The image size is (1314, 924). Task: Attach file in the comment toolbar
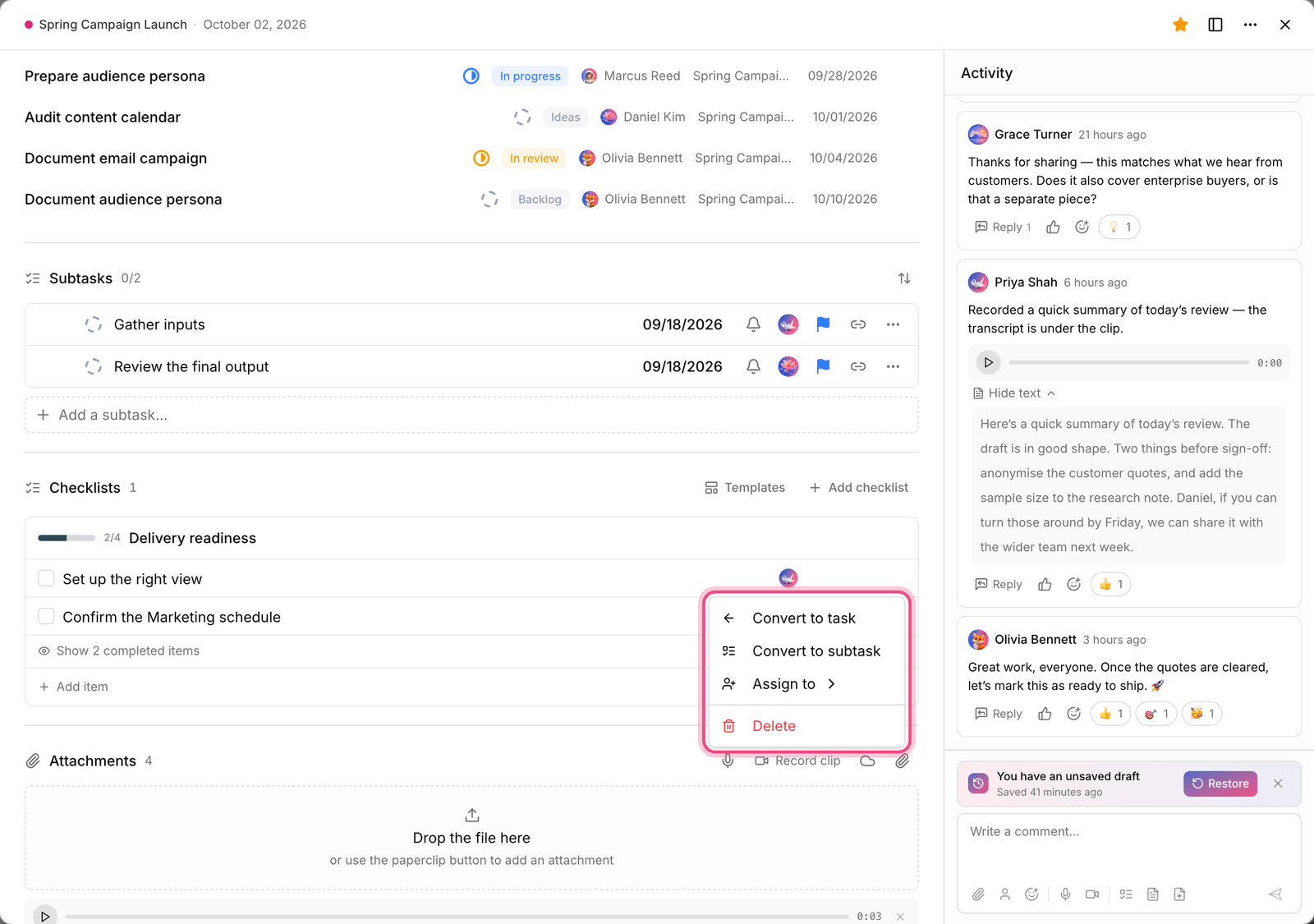point(978,894)
